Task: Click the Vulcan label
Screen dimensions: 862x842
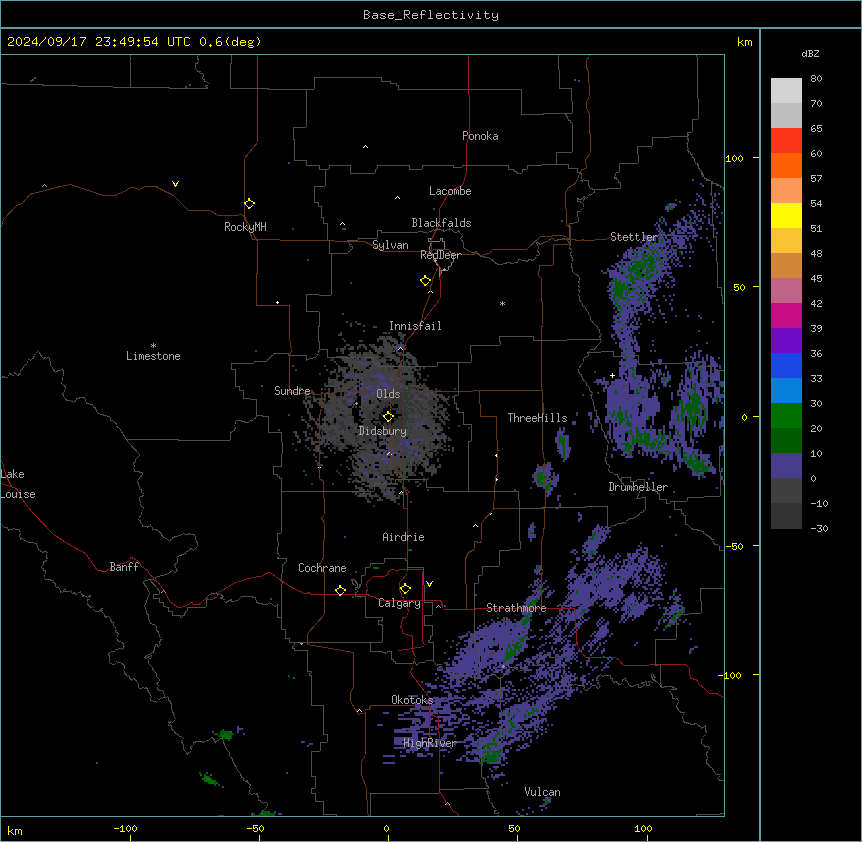Action: pyautogui.click(x=543, y=792)
